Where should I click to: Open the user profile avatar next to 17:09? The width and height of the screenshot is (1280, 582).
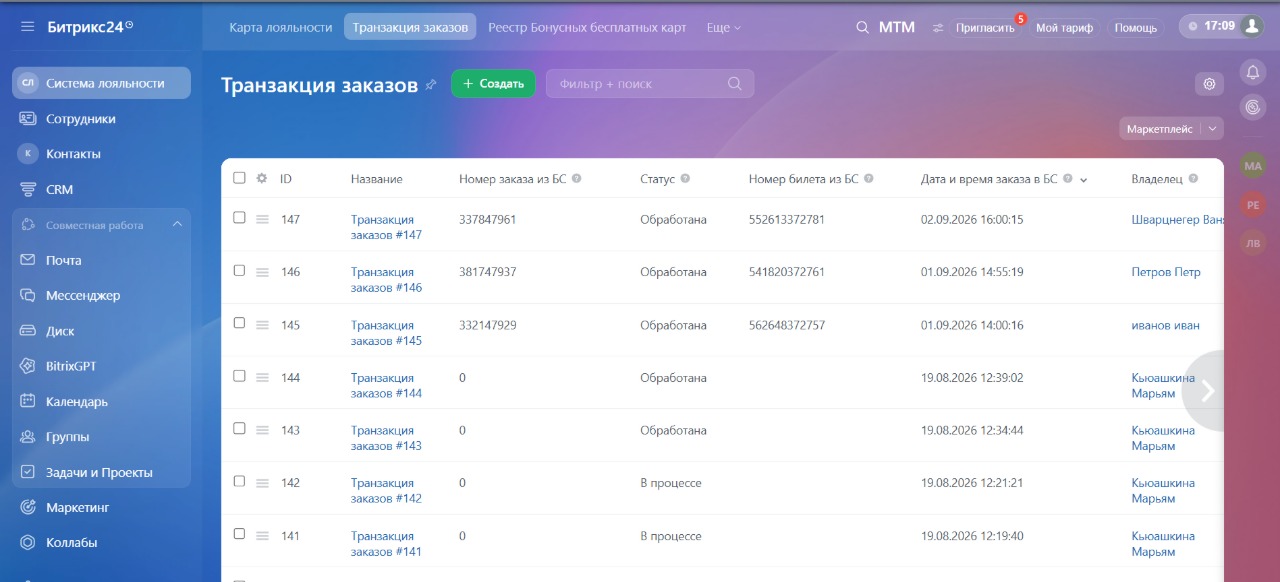point(1251,27)
